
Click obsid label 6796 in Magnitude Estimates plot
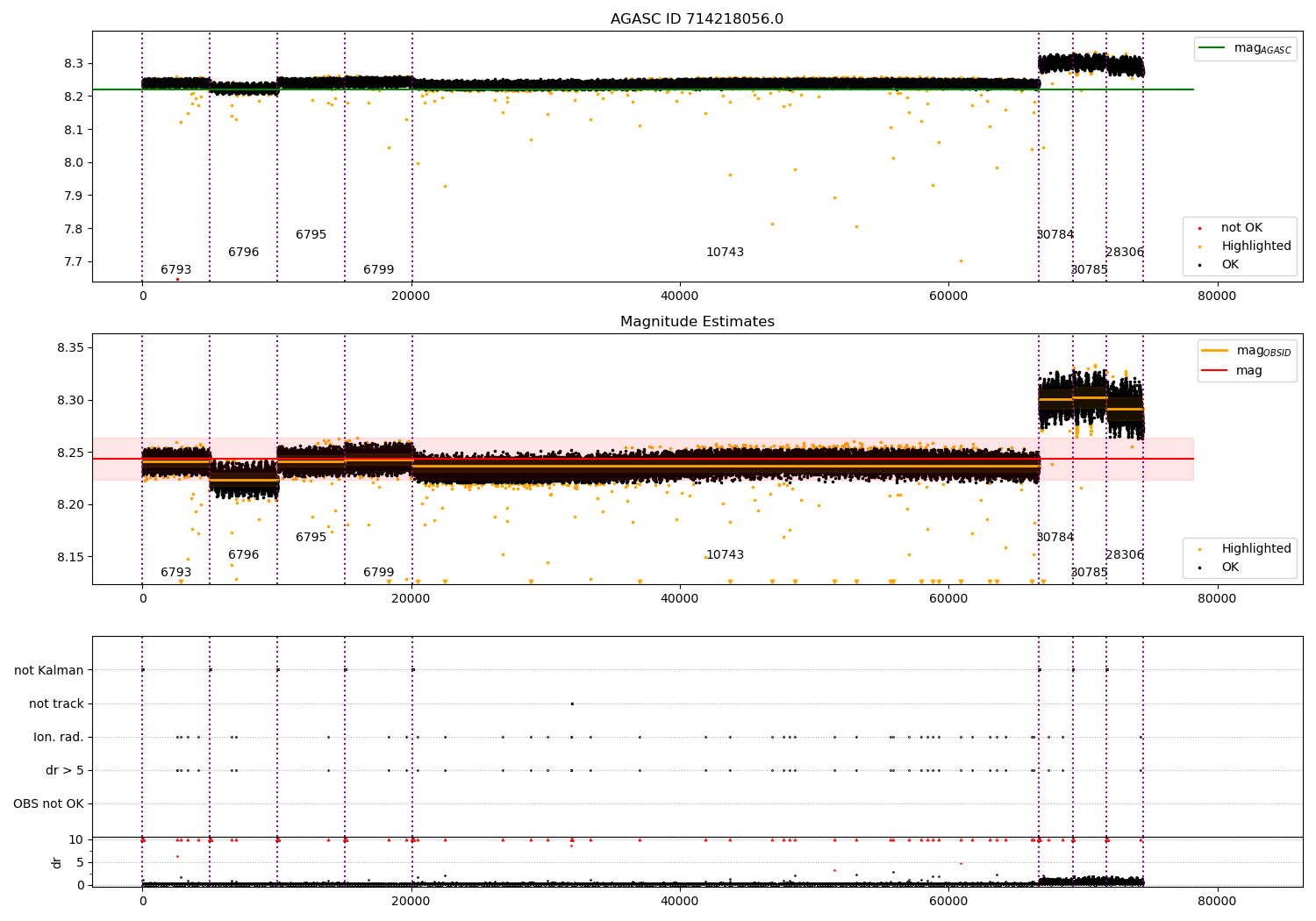[243, 555]
